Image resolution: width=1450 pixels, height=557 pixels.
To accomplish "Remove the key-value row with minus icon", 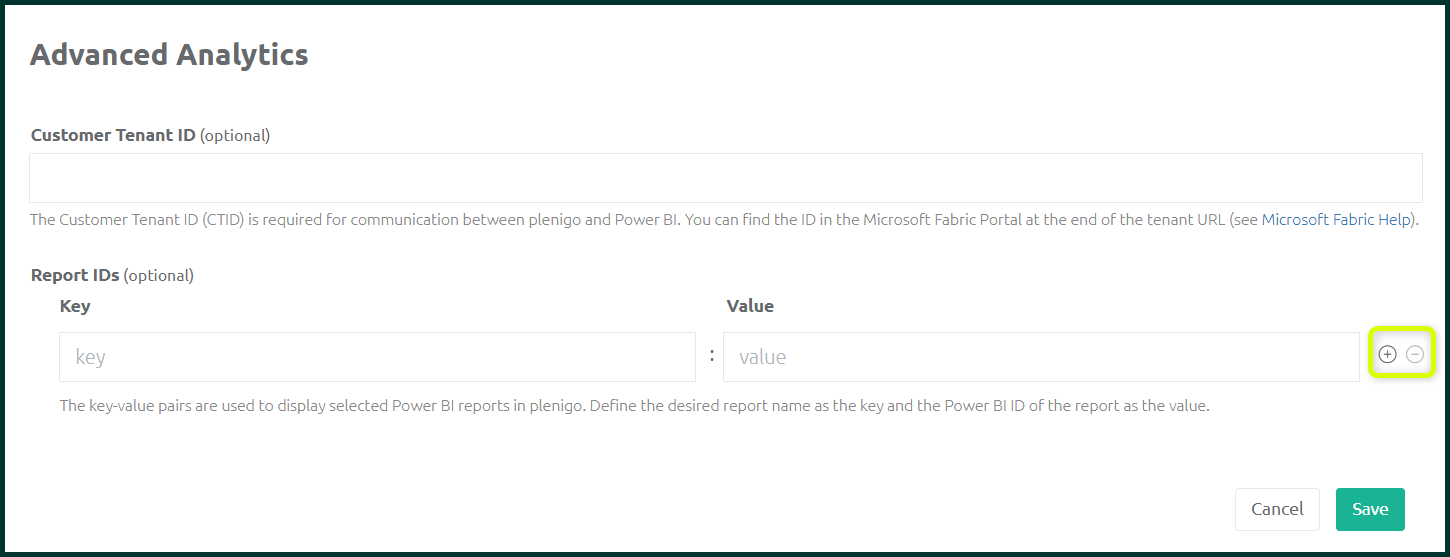I will pyautogui.click(x=1415, y=354).
